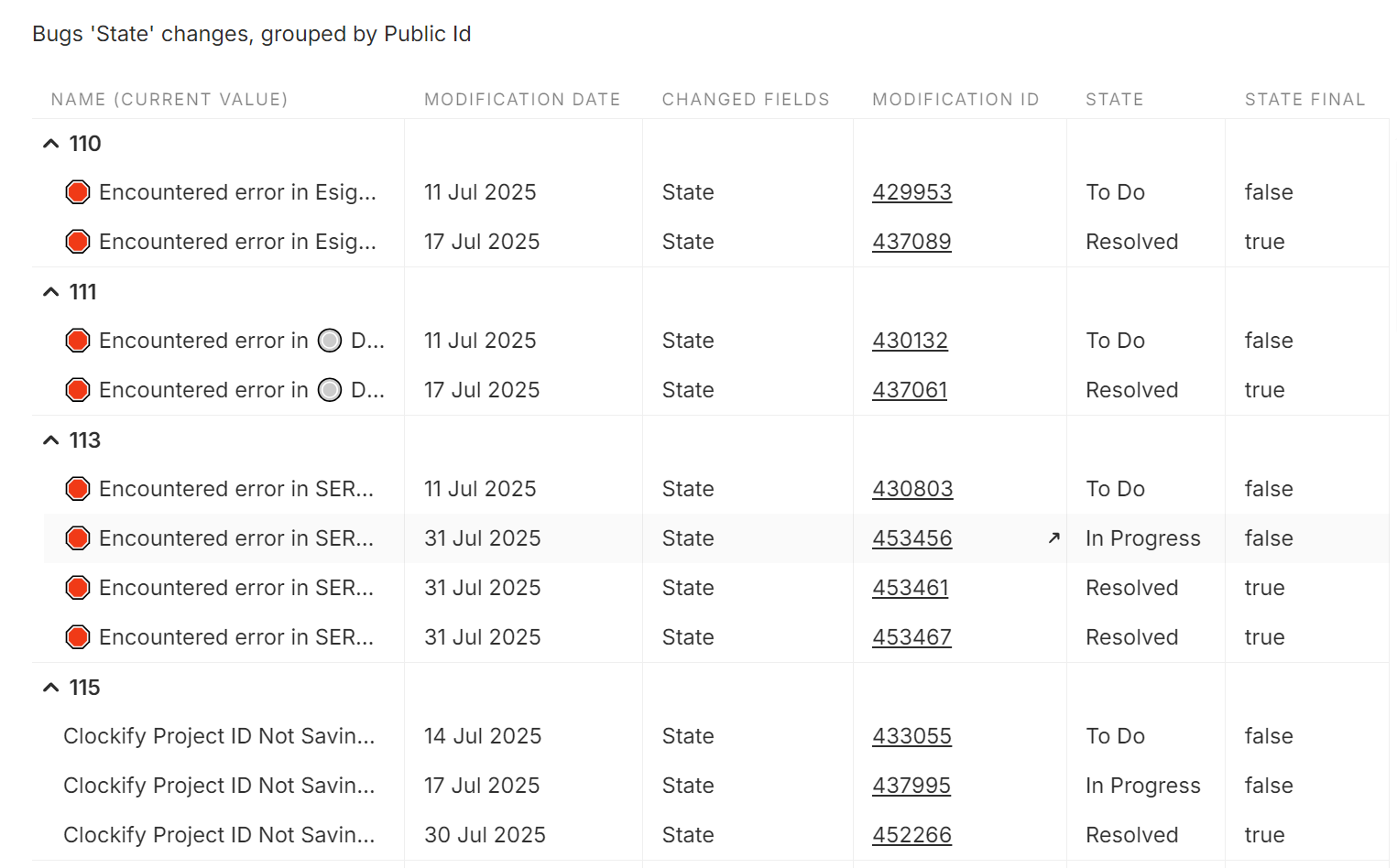The width and height of the screenshot is (1397, 868).
Task: Open modification ID 433055 link
Action: coord(911,736)
